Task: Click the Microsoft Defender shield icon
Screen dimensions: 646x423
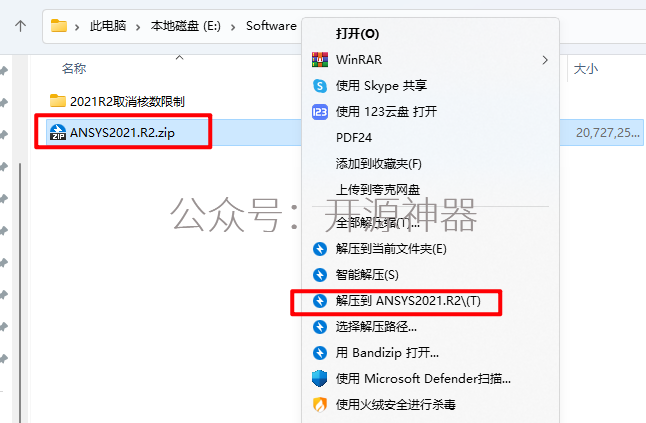Action: click(x=320, y=378)
